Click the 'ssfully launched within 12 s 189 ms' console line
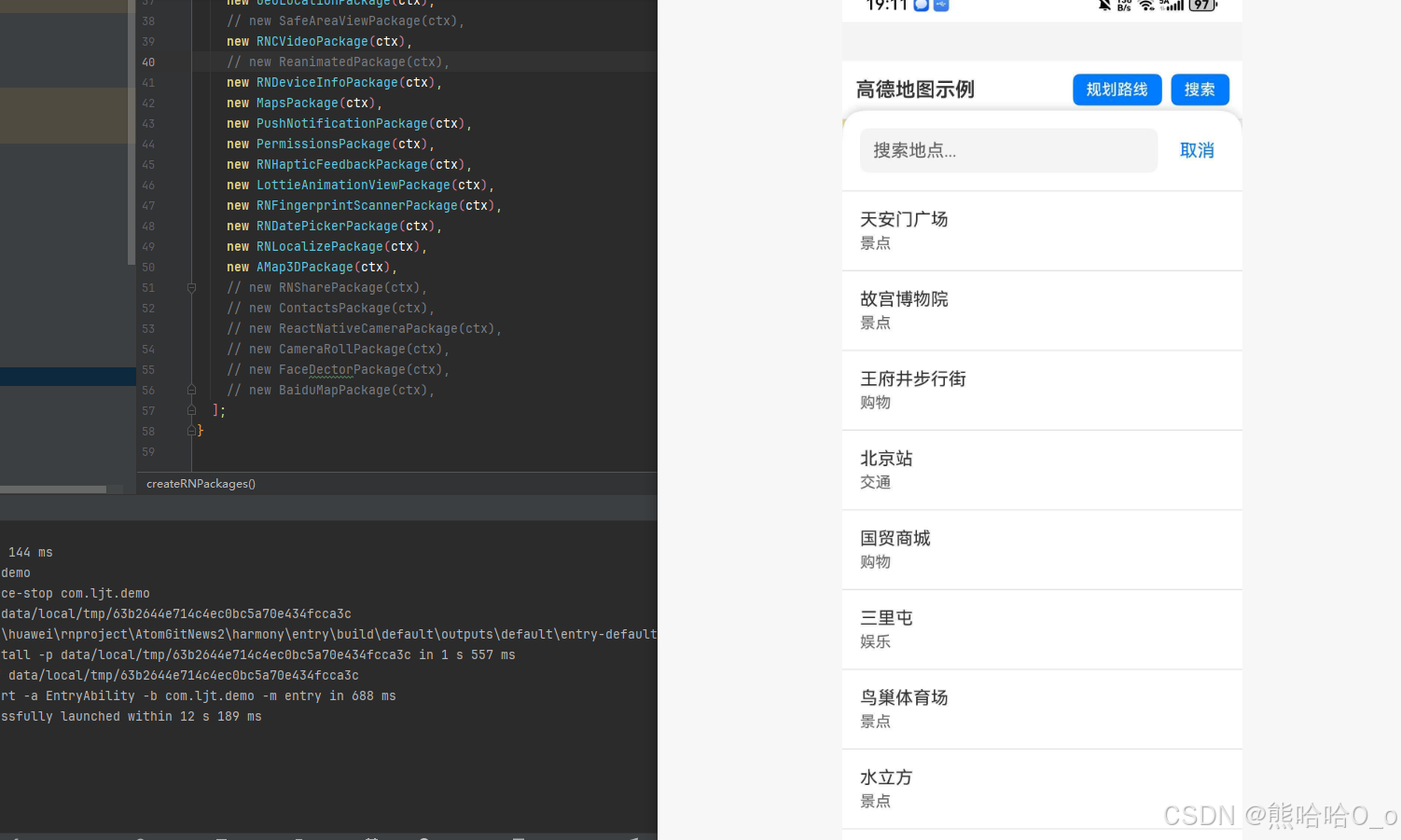1401x840 pixels. (131, 717)
